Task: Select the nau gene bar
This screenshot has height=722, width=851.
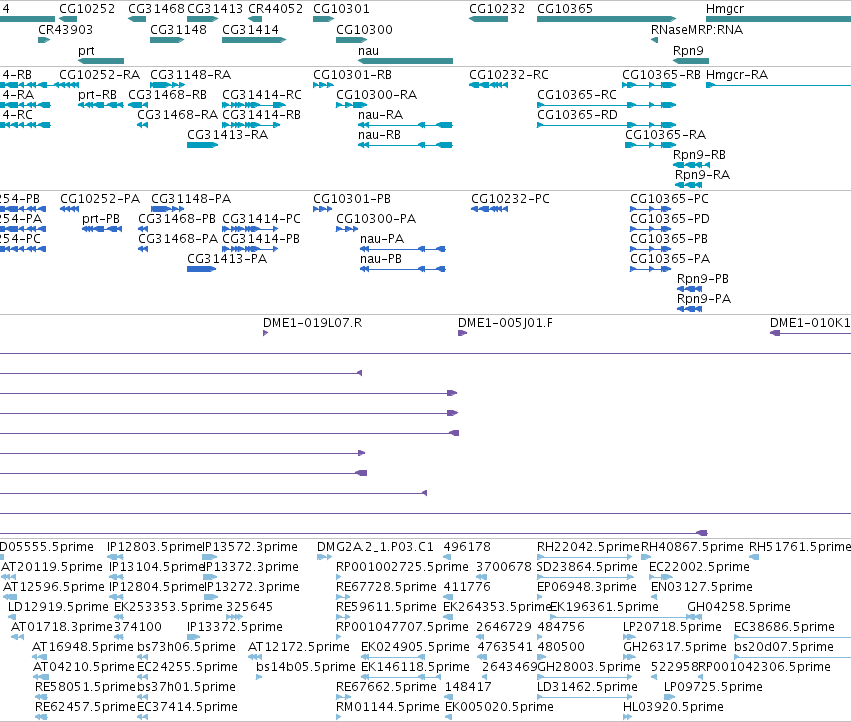Action: pyautogui.click(x=405, y=61)
